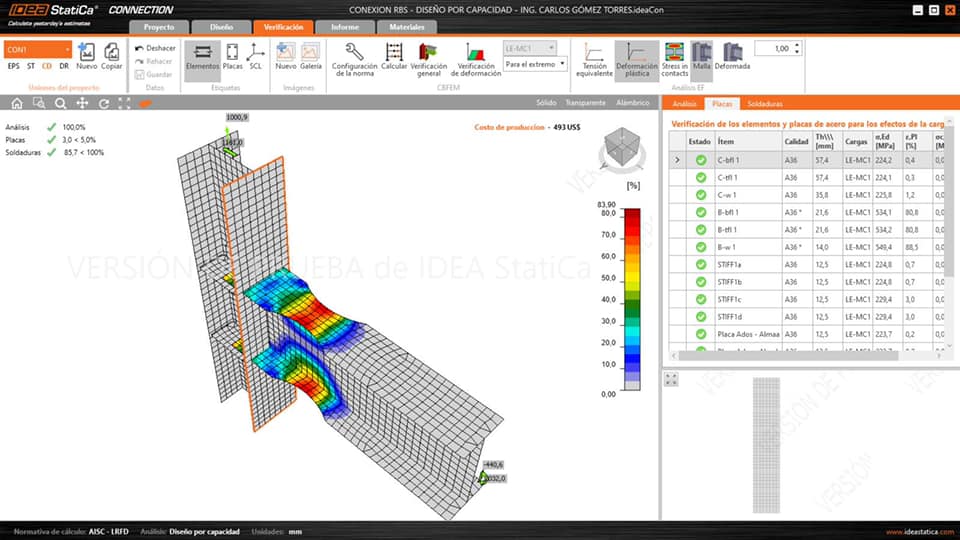Click the red end of color legend
The image size is (960, 540).
632,215
